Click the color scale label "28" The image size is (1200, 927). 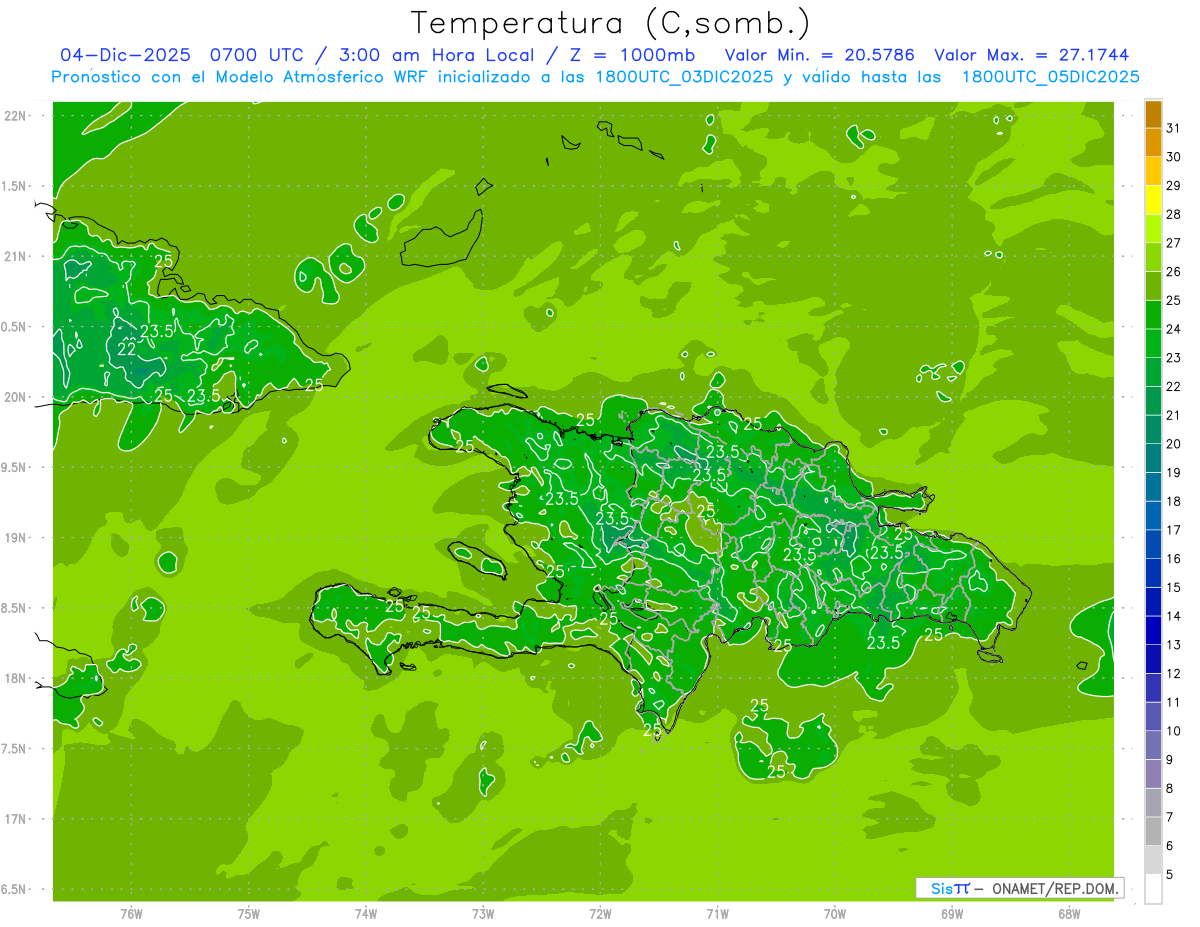(1173, 214)
